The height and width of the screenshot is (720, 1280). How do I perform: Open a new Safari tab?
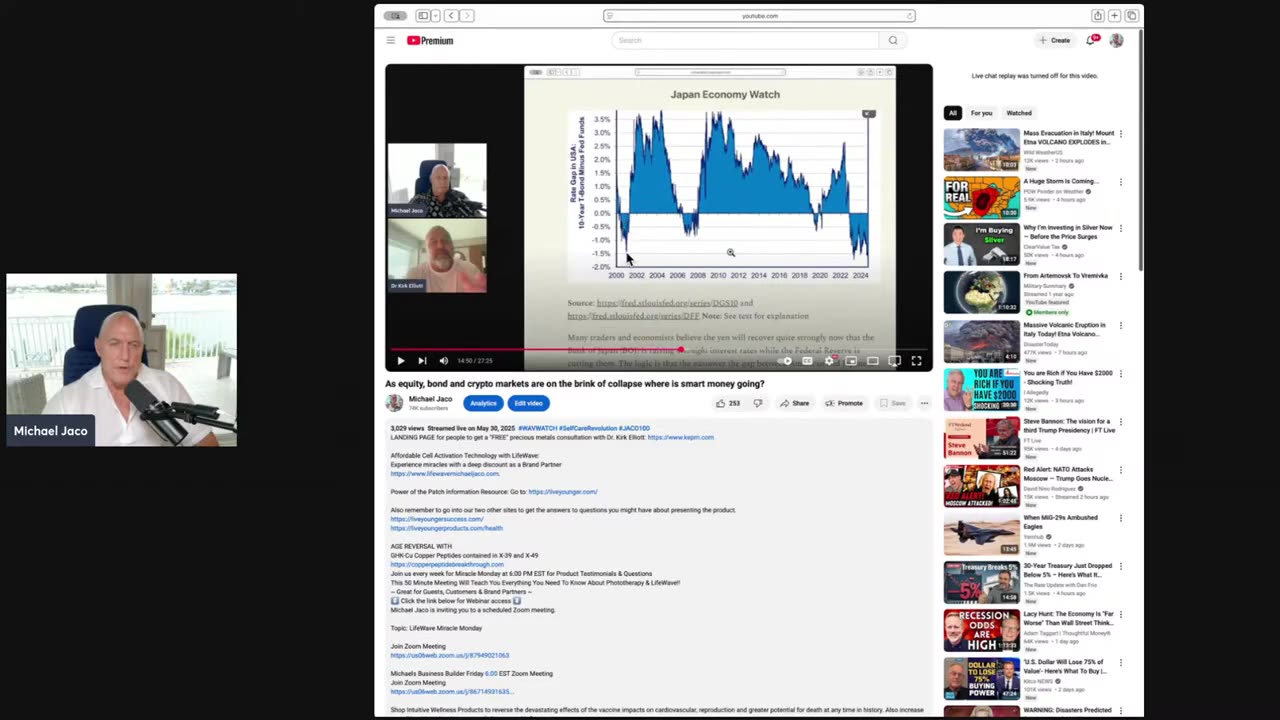[1114, 16]
